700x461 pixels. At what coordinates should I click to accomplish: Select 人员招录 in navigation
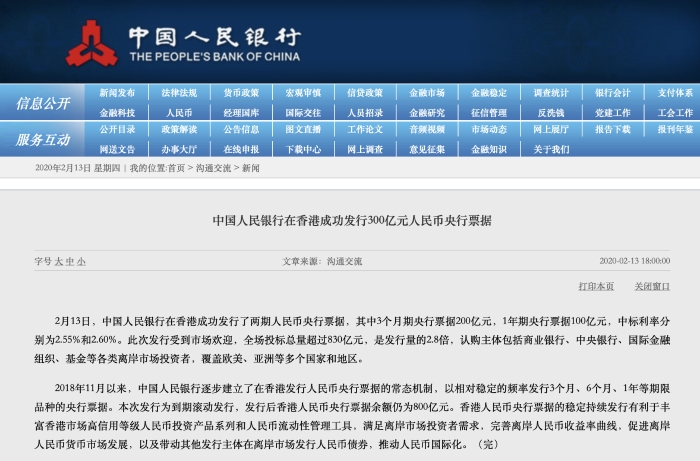pos(365,113)
